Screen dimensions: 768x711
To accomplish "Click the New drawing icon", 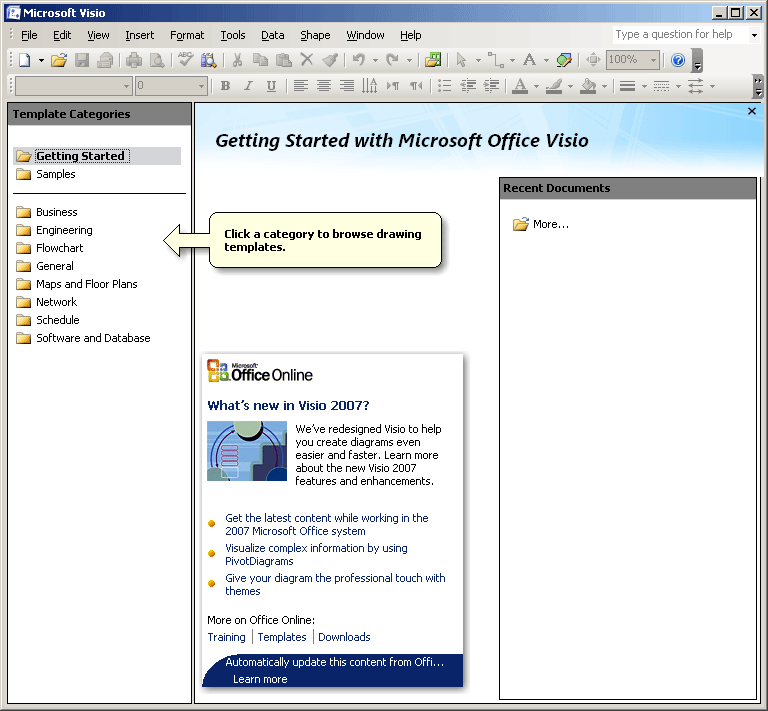I will pos(25,60).
